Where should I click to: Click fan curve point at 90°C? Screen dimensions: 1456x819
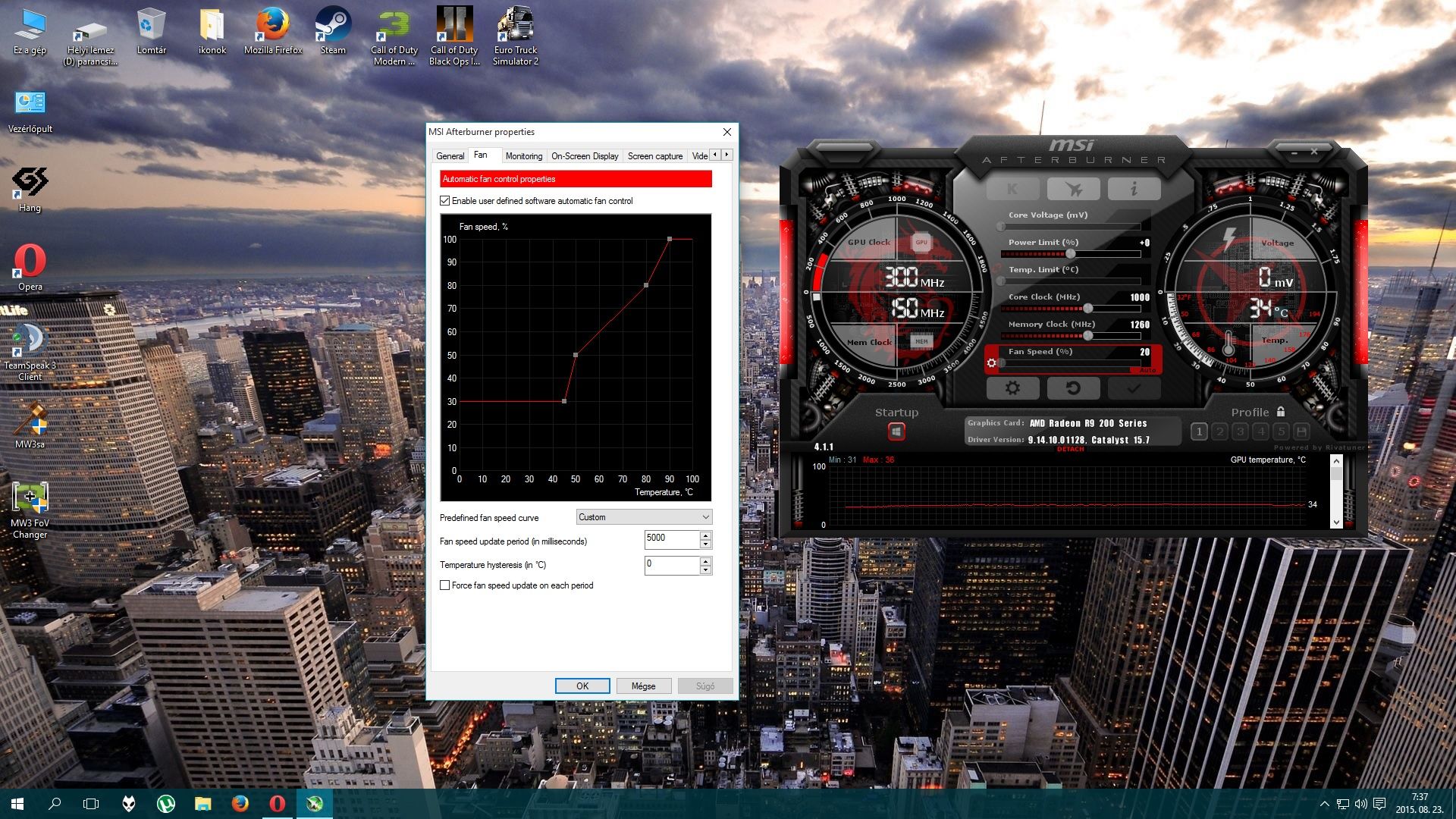[x=670, y=239]
